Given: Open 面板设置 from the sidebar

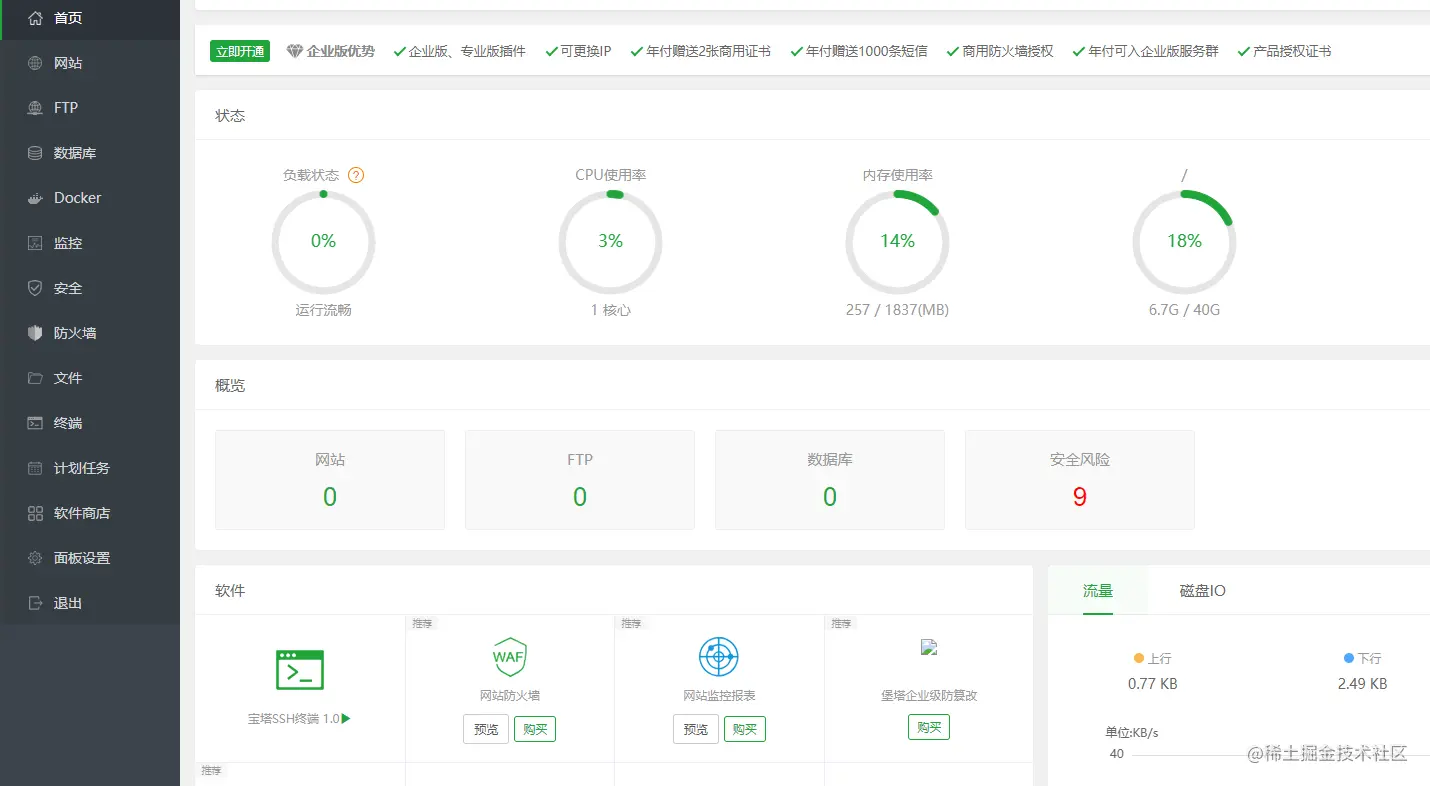Looking at the screenshot, I should tap(90, 558).
